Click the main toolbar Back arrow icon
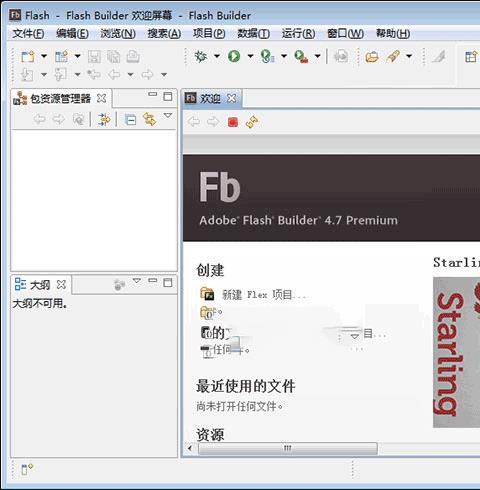The image size is (480, 490). click(x=114, y=74)
